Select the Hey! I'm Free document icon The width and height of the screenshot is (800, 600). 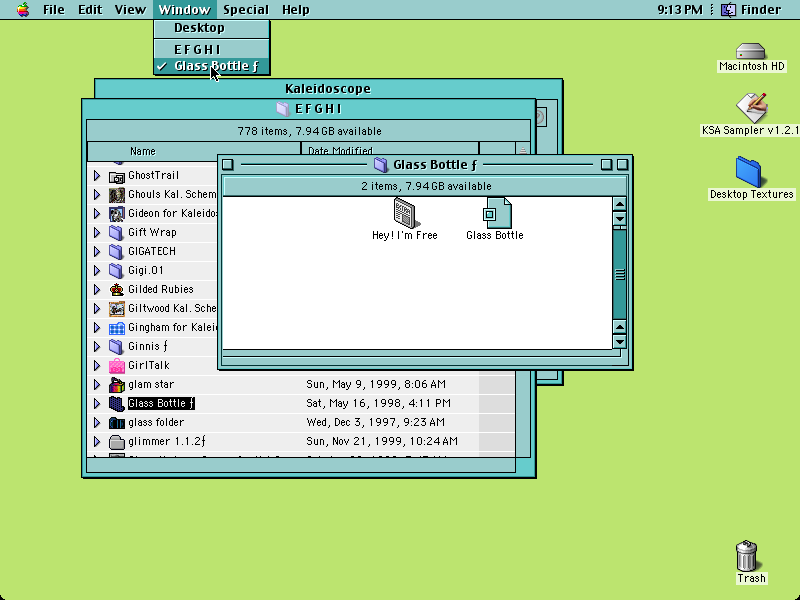pyautogui.click(x=405, y=213)
